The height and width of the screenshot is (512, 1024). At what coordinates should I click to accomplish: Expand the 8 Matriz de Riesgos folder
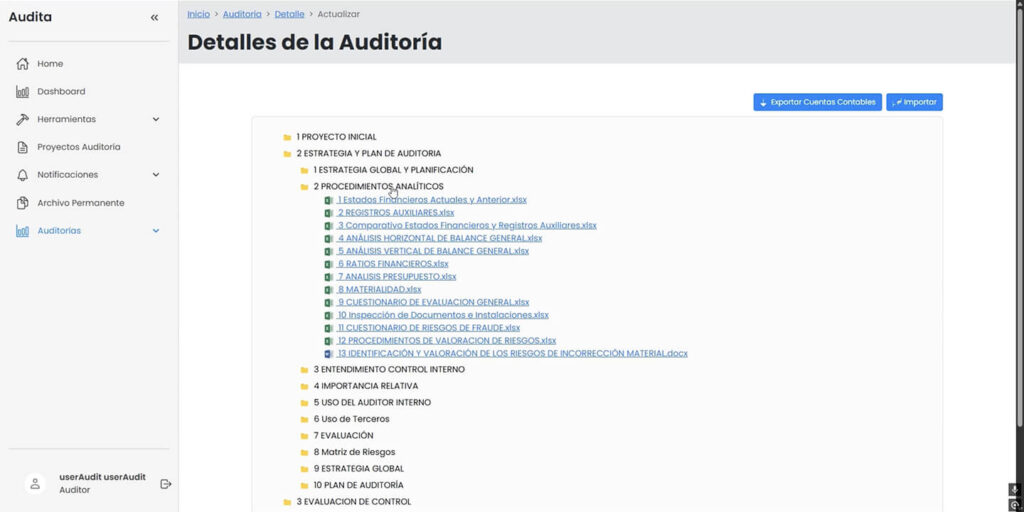click(x=305, y=452)
